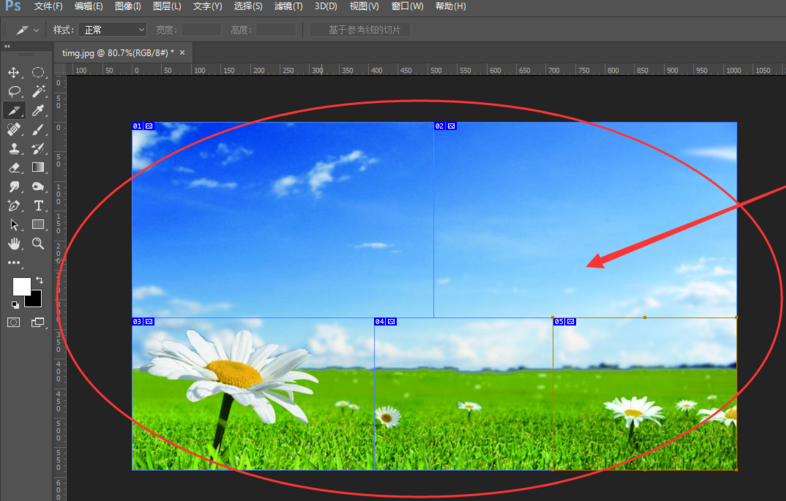Open the 滤镜(T) menu
Viewport: 786px width, 501px height.
coord(288,7)
